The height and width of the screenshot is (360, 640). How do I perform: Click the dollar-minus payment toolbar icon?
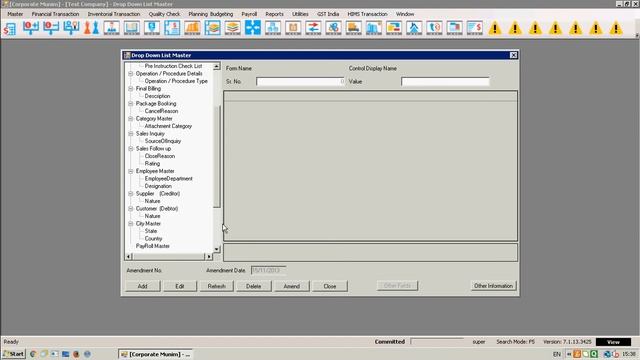click(x=51, y=28)
